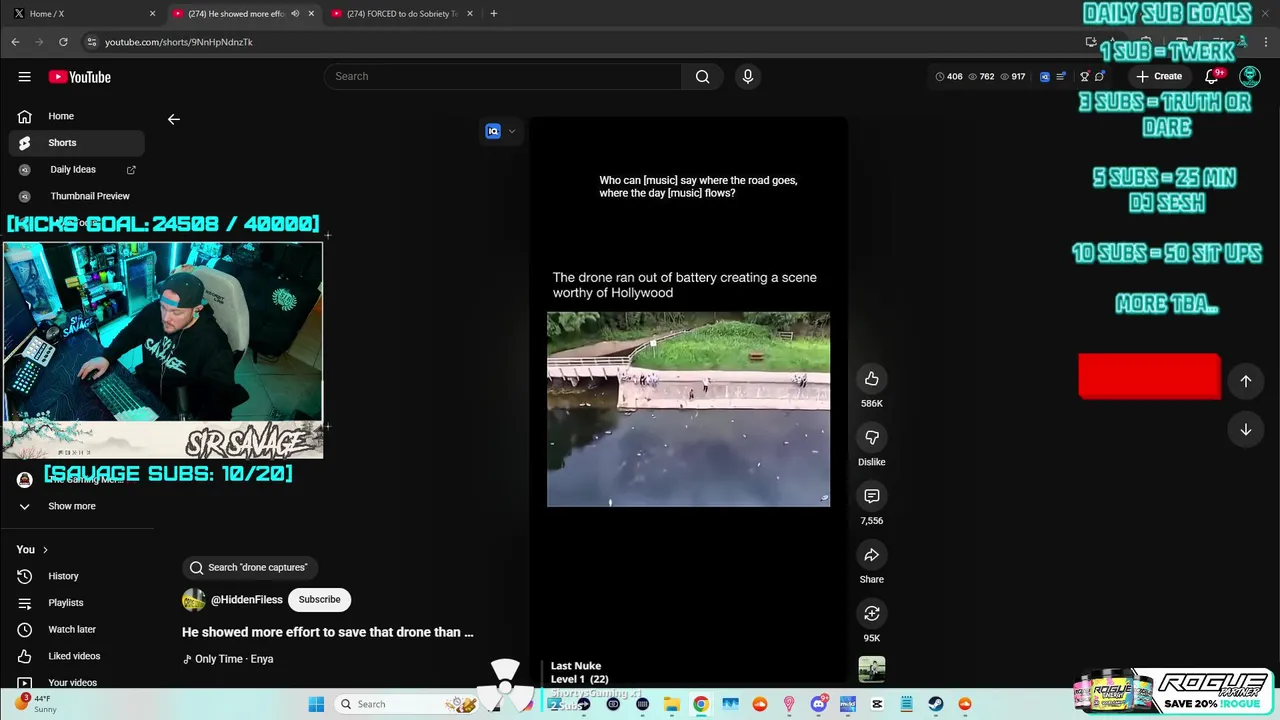This screenshot has width=1280, height=720.
Task: Click the browser address bar URL
Action: tap(179, 42)
